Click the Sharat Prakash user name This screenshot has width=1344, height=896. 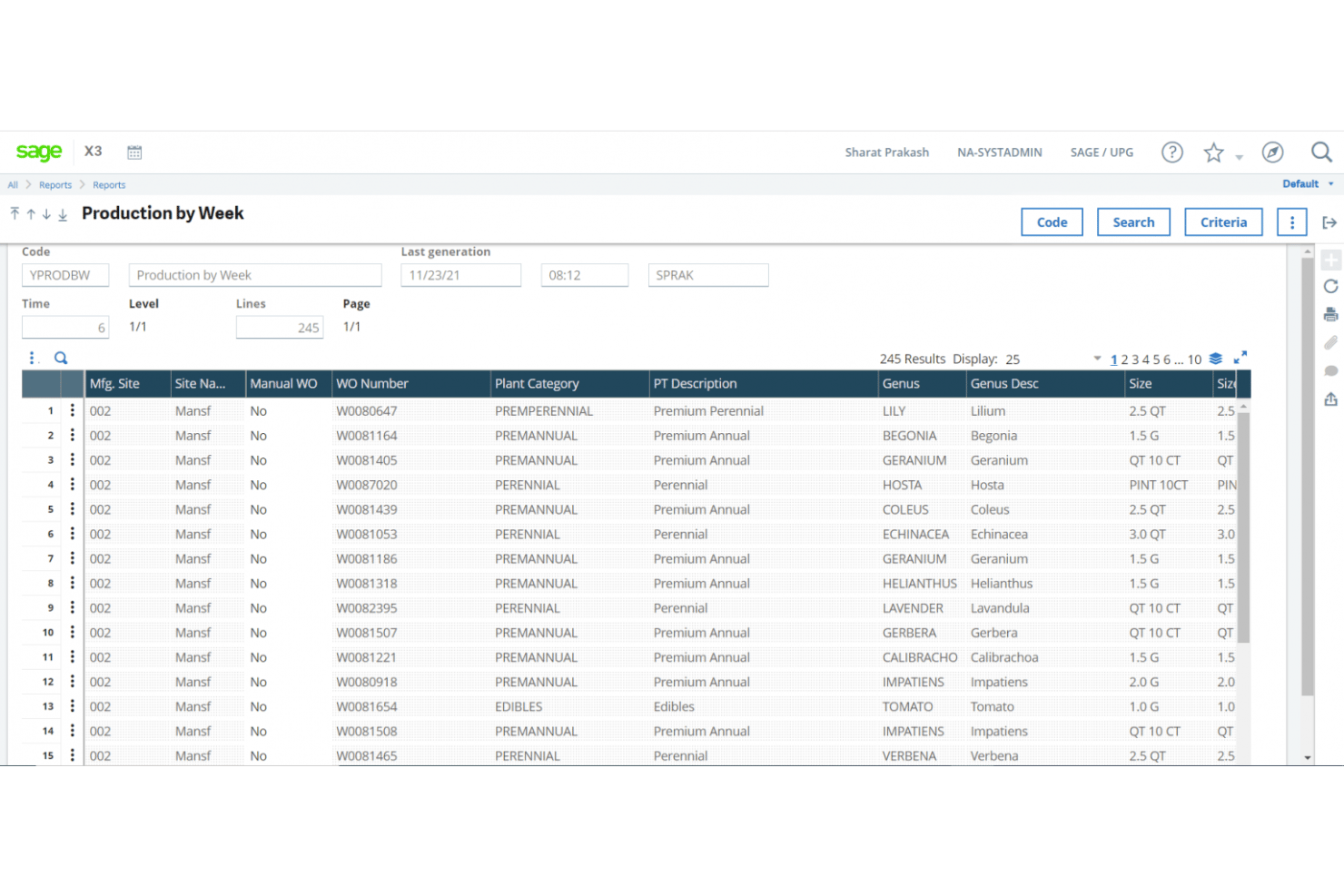tap(886, 153)
